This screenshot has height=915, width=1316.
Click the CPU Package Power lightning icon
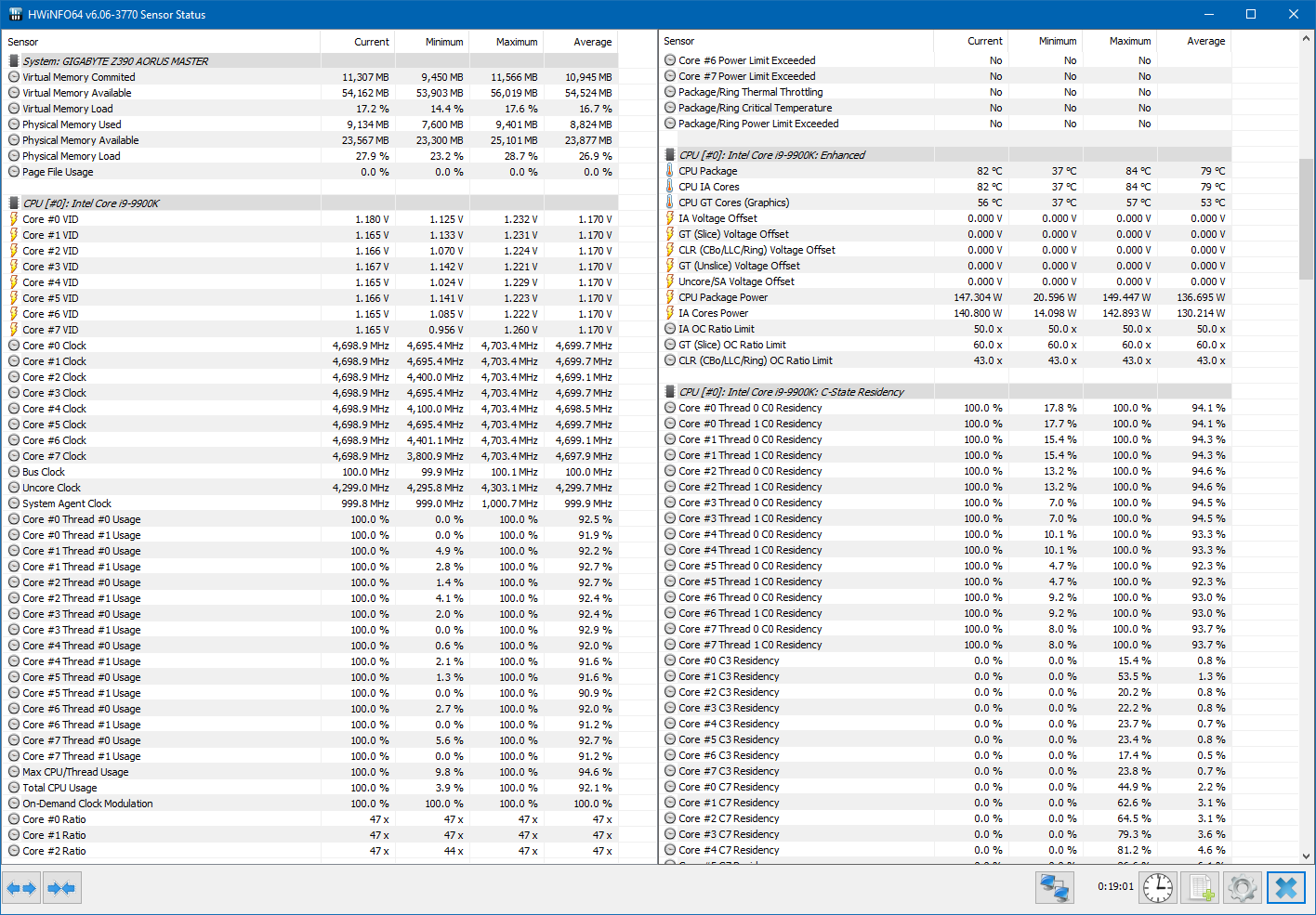coord(670,297)
